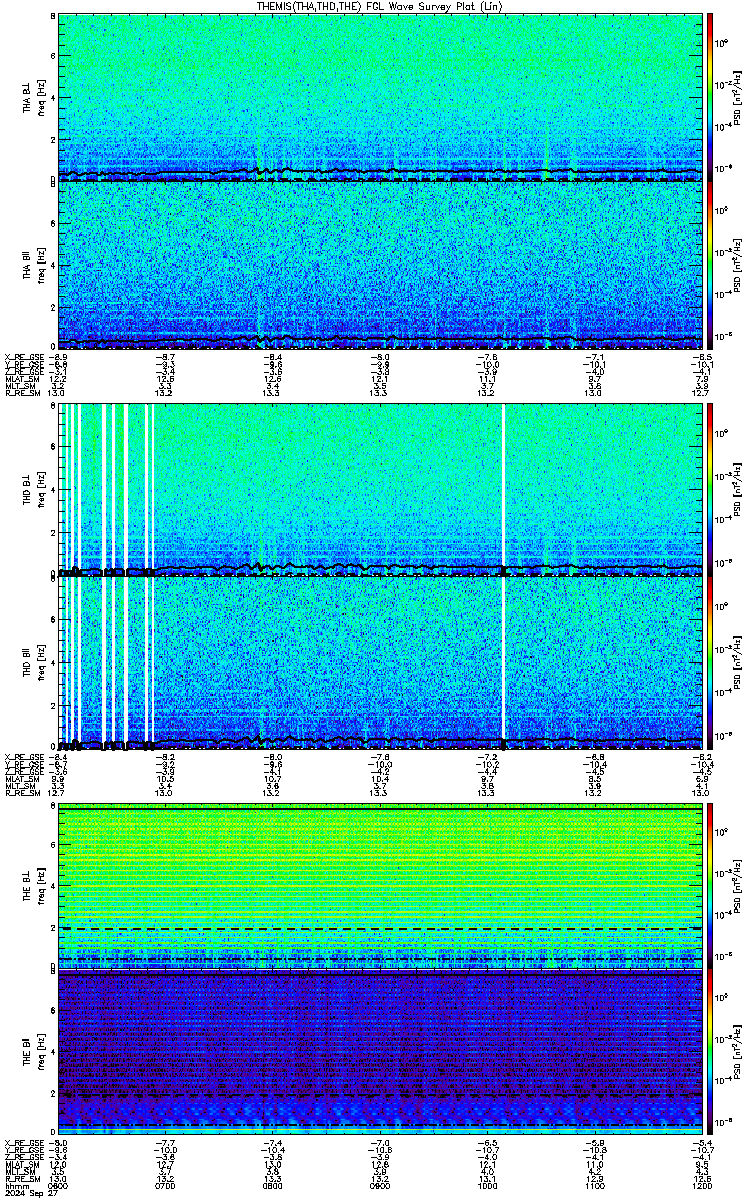Click the THEMIS FGL Wave Survey Plot title
Image resolution: width=750 pixels, height=1200 pixels.
click(x=381, y=6)
